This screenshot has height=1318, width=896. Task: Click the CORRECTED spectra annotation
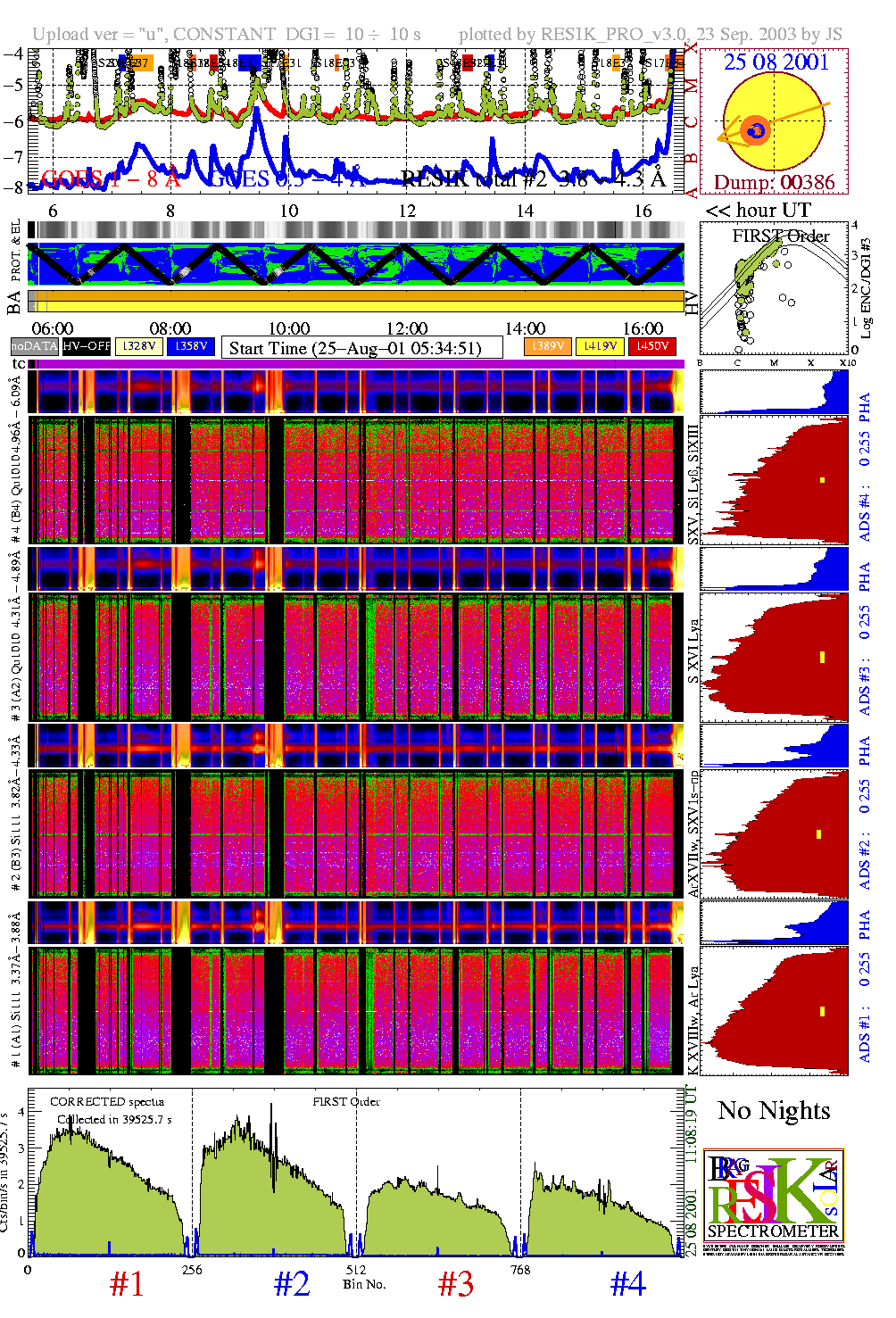point(107,1101)
